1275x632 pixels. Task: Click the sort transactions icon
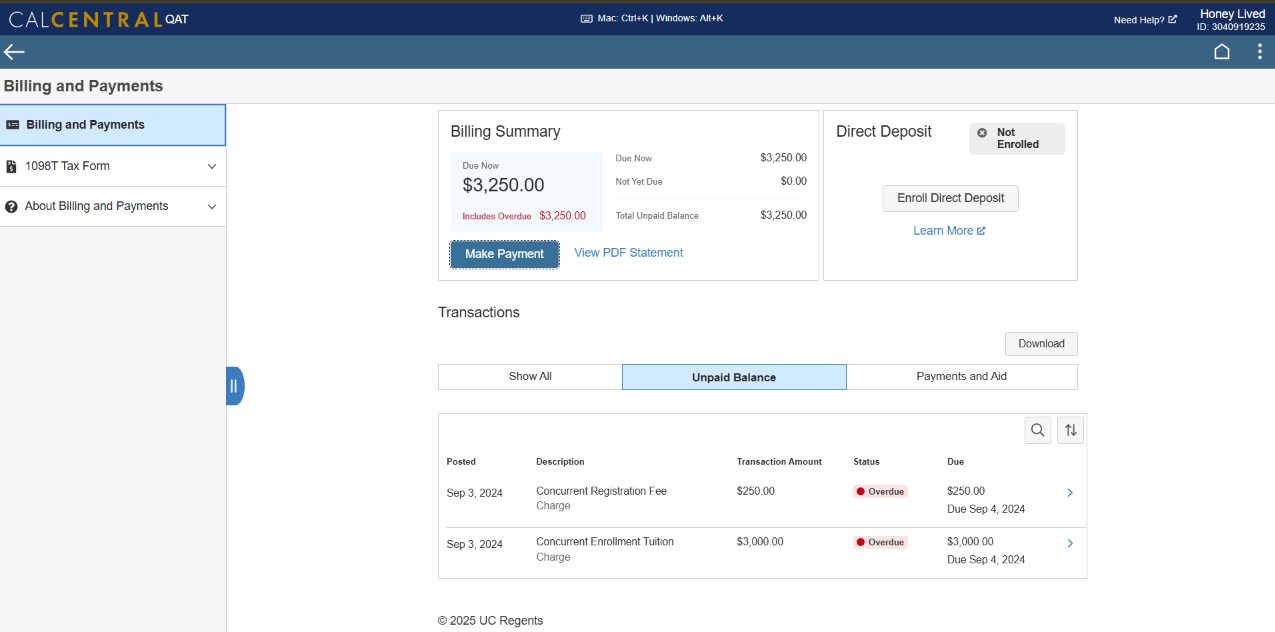pyautogui.click(x=1070, y=429)
